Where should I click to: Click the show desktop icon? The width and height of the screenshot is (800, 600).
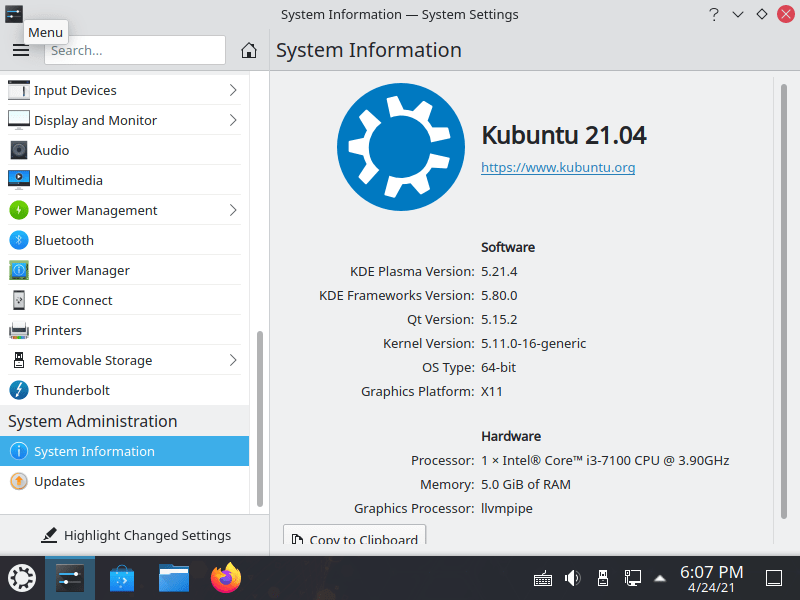[774, 578]
